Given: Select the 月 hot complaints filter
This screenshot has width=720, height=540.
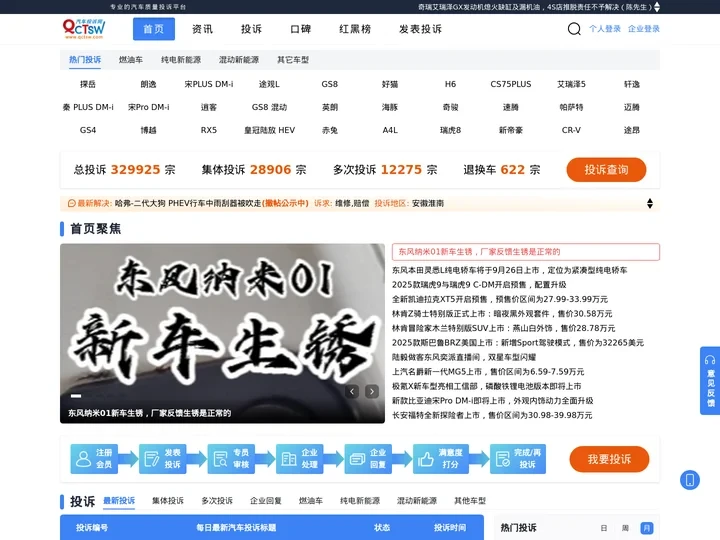Looking at the screenshot, I should [x=647, y=528].
